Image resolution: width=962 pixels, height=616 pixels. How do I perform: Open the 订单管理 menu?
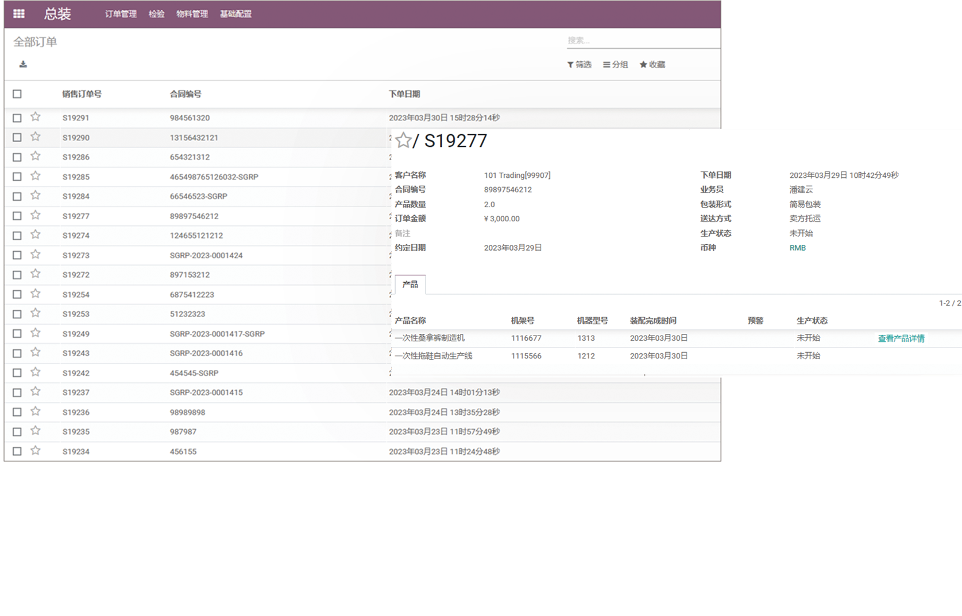coord(121,14)
